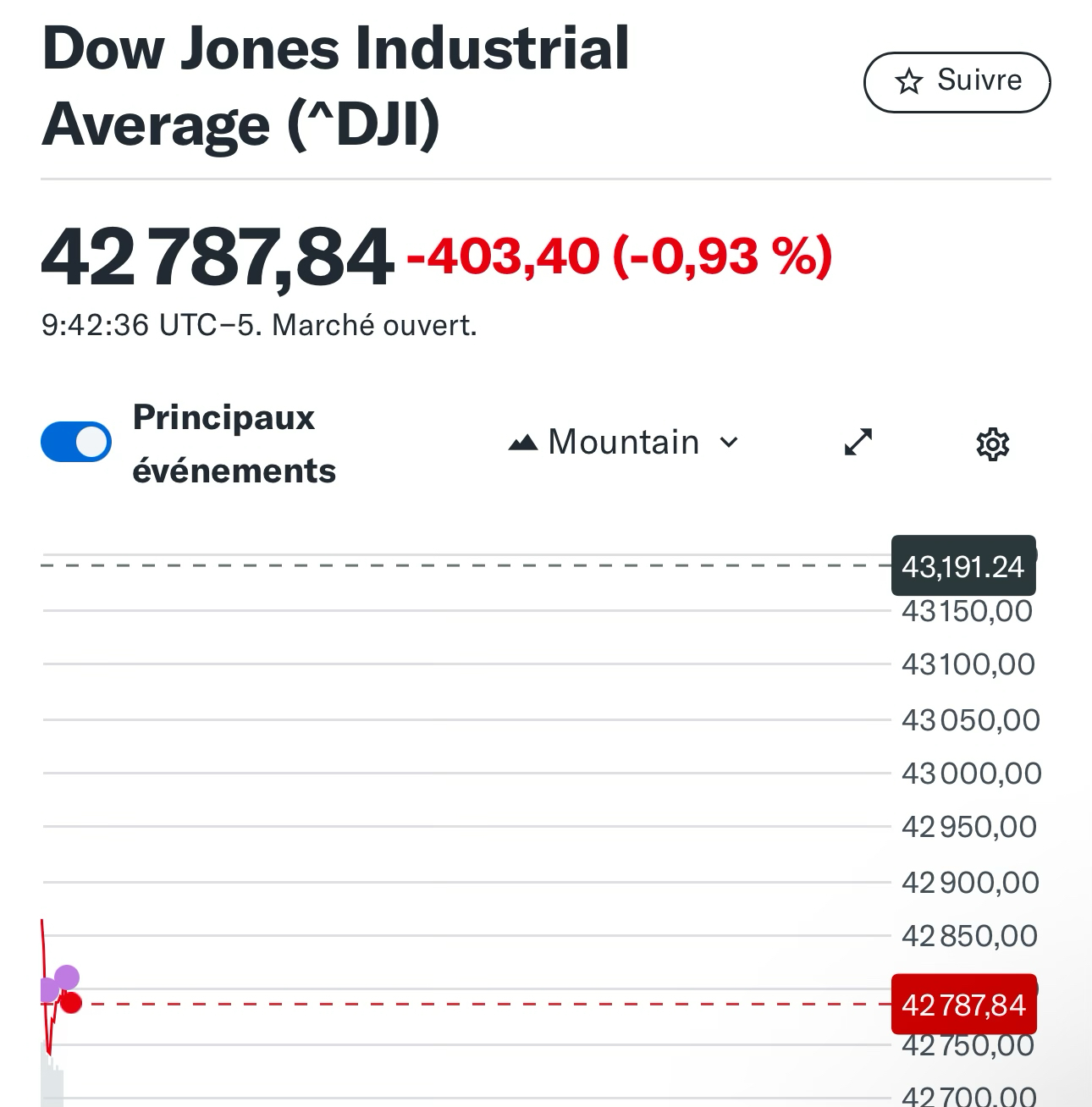
Task: Click the 43 000,00 axis label
Action: coord(971,774)
